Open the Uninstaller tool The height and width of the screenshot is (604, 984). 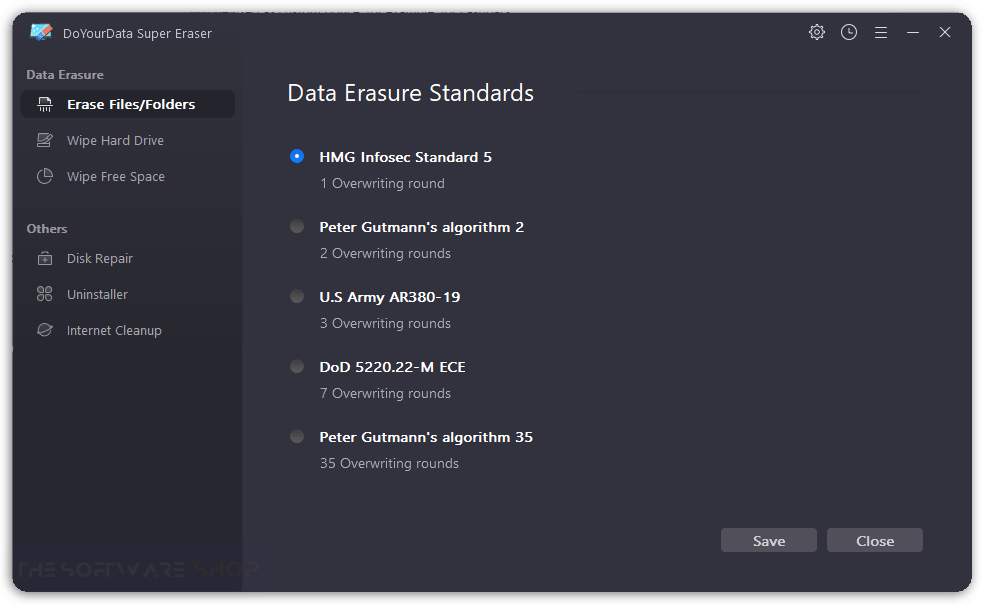coord(128,294)
